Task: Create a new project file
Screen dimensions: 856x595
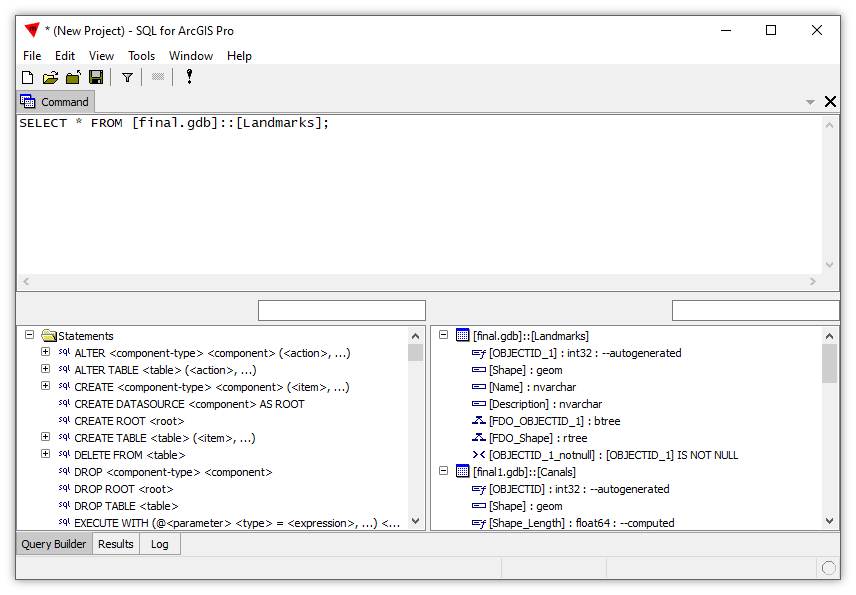Action: (27, 77)
